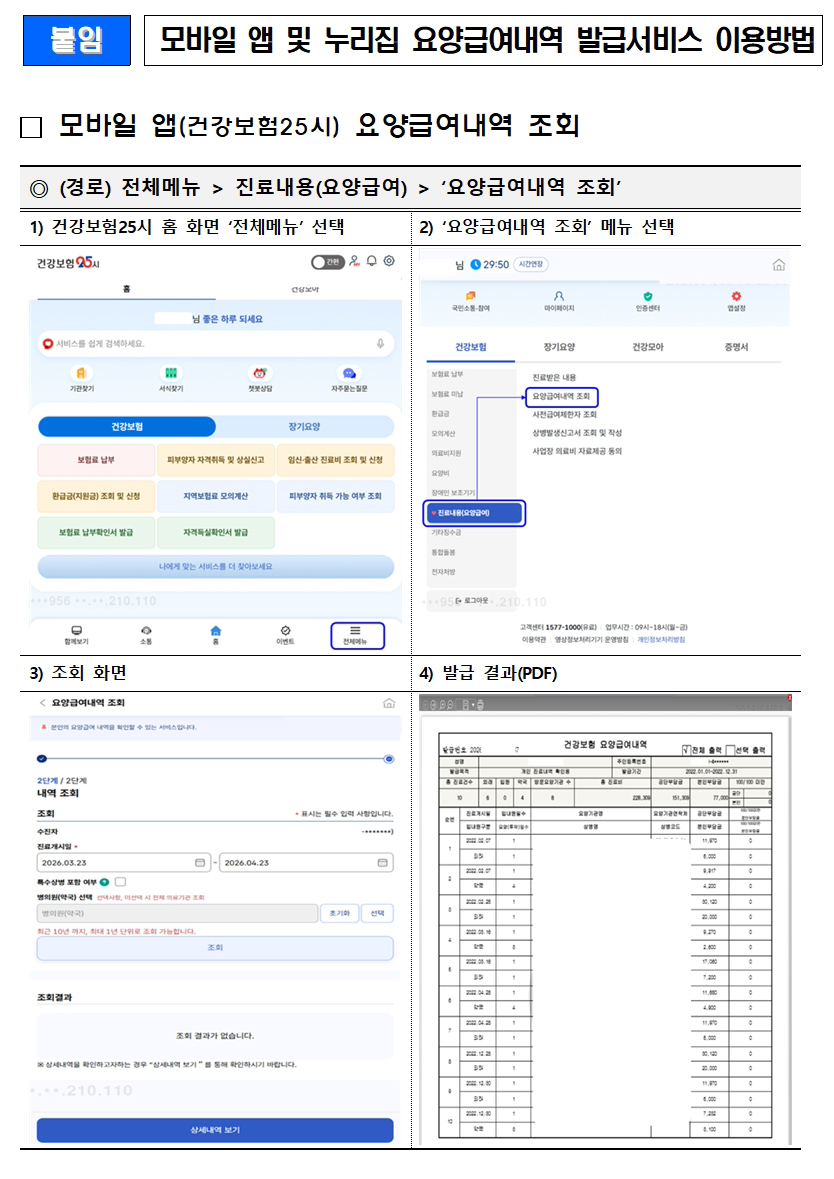This screenshot has width=834, height=1179.
Task: Toggle the 간편 mode switch
Action: [328, 262]
